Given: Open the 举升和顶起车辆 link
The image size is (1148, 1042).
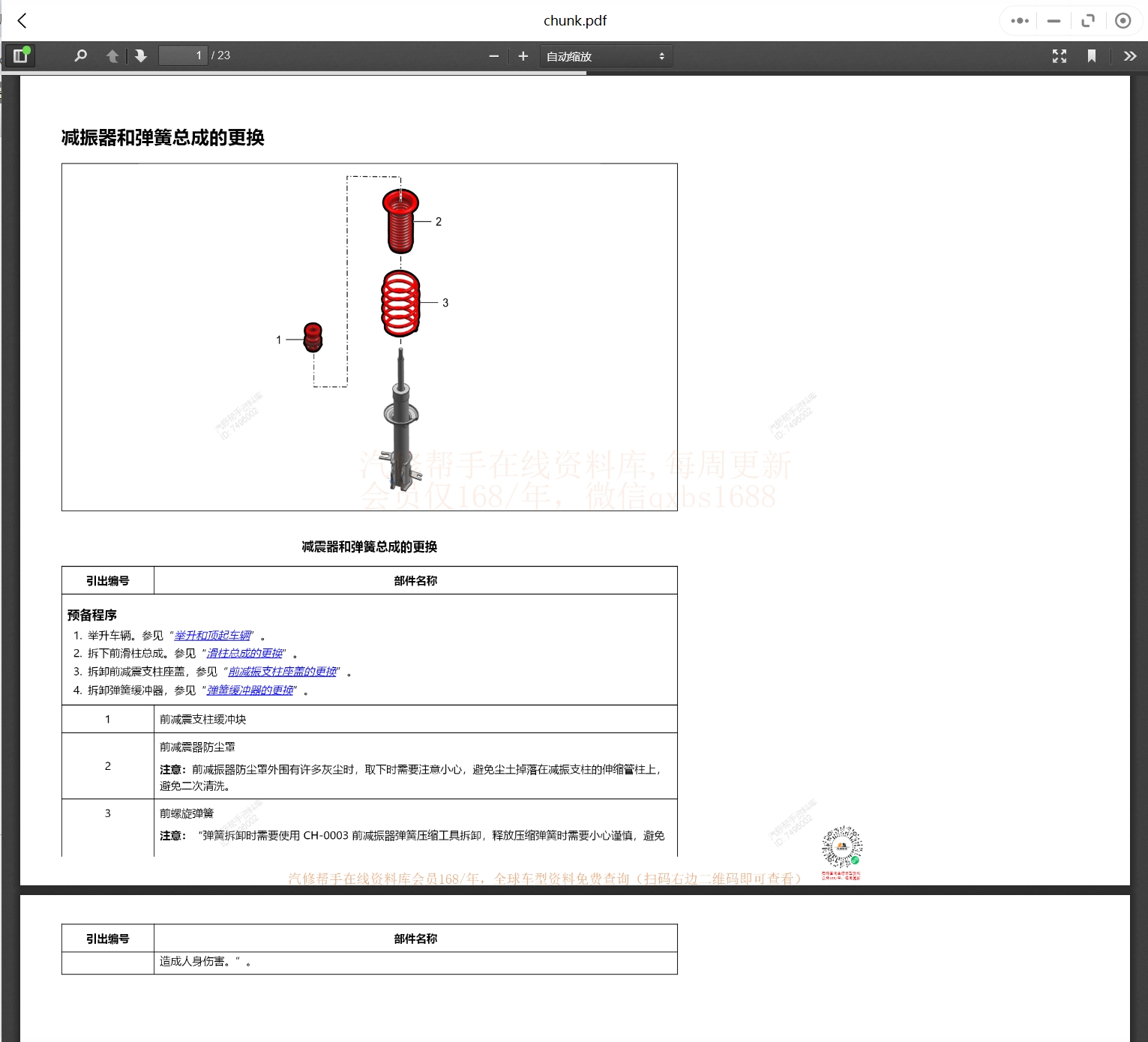Looking at the screenshot, I should coord(213,636).
